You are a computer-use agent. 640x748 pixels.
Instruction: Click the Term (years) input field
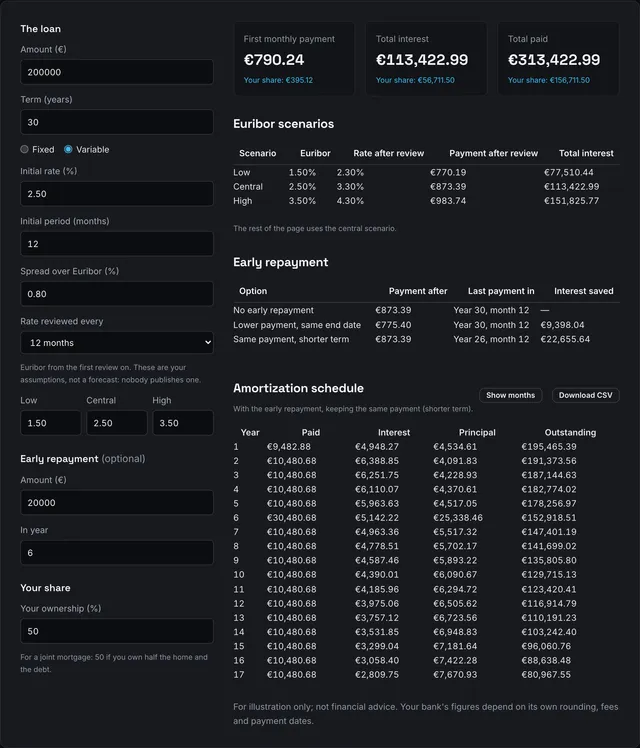click(x=117, y=122)
